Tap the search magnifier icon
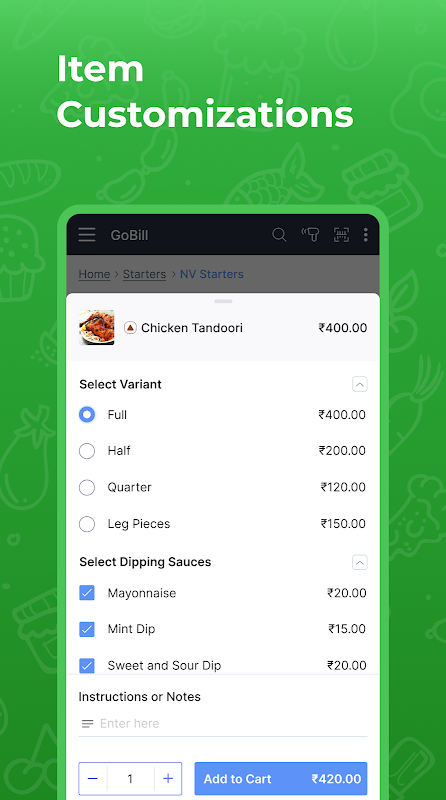The image size is (446, 800). click(x=279, y=235)
